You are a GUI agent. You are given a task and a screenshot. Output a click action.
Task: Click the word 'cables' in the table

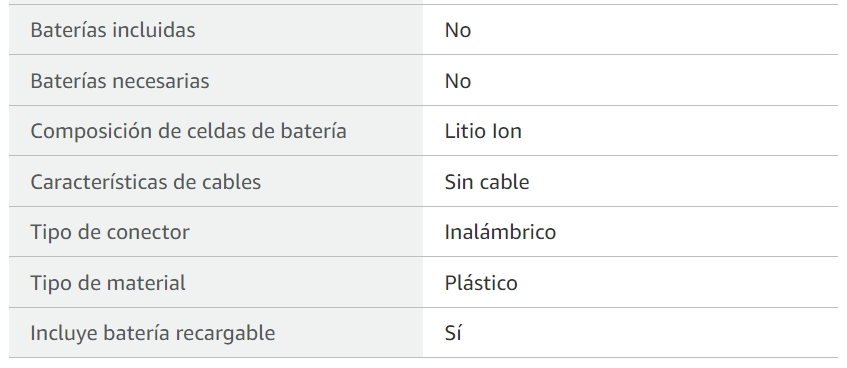click(231, 182)
